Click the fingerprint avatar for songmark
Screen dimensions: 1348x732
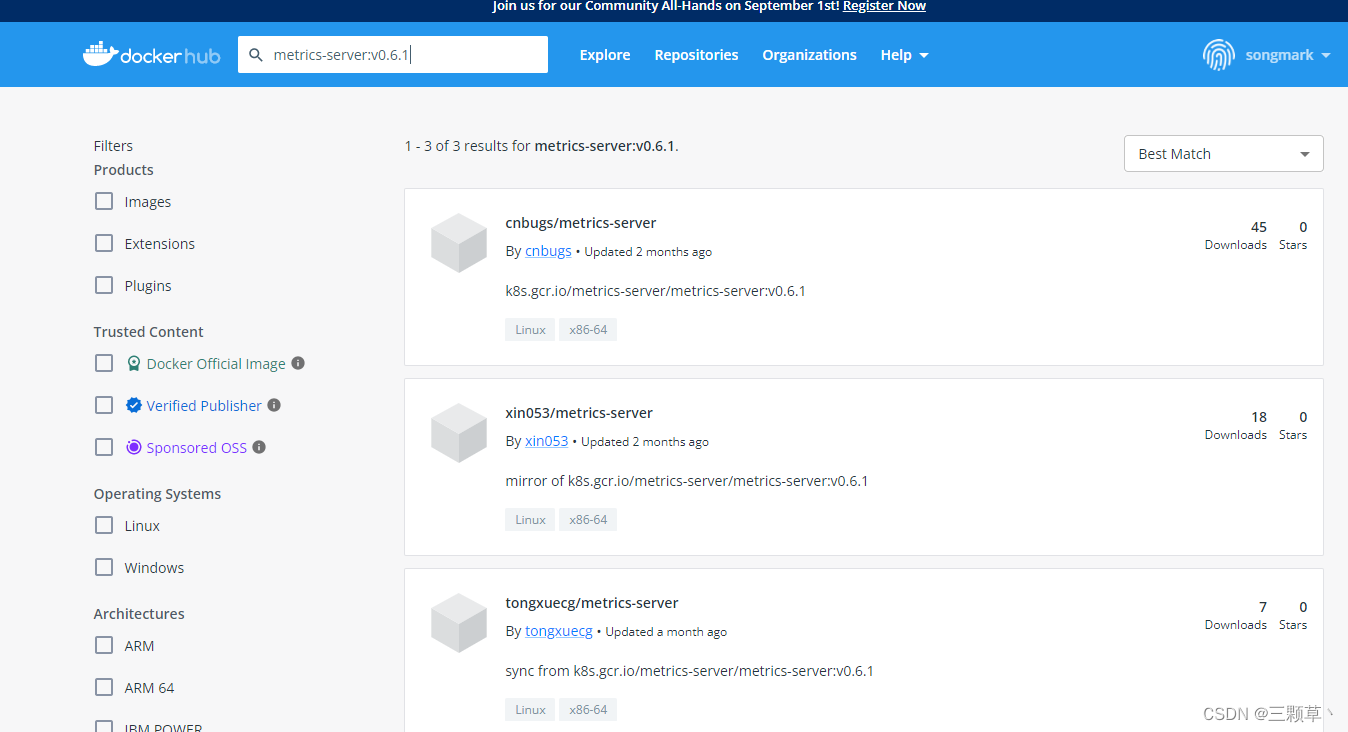coord(1219,55)
